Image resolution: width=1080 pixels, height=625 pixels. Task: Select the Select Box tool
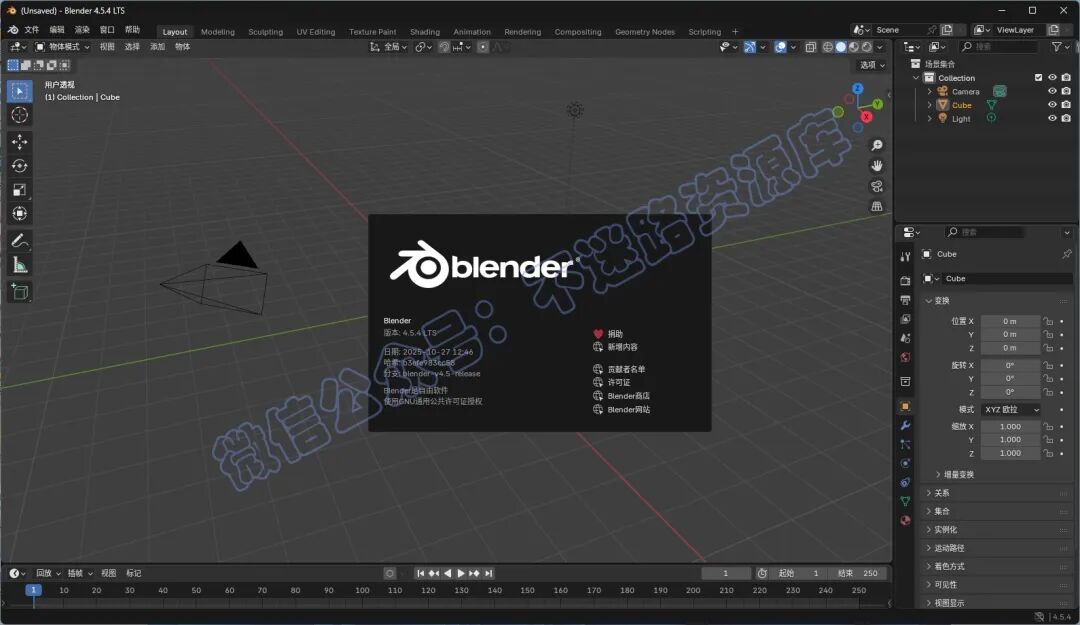[x=19, y=91]
